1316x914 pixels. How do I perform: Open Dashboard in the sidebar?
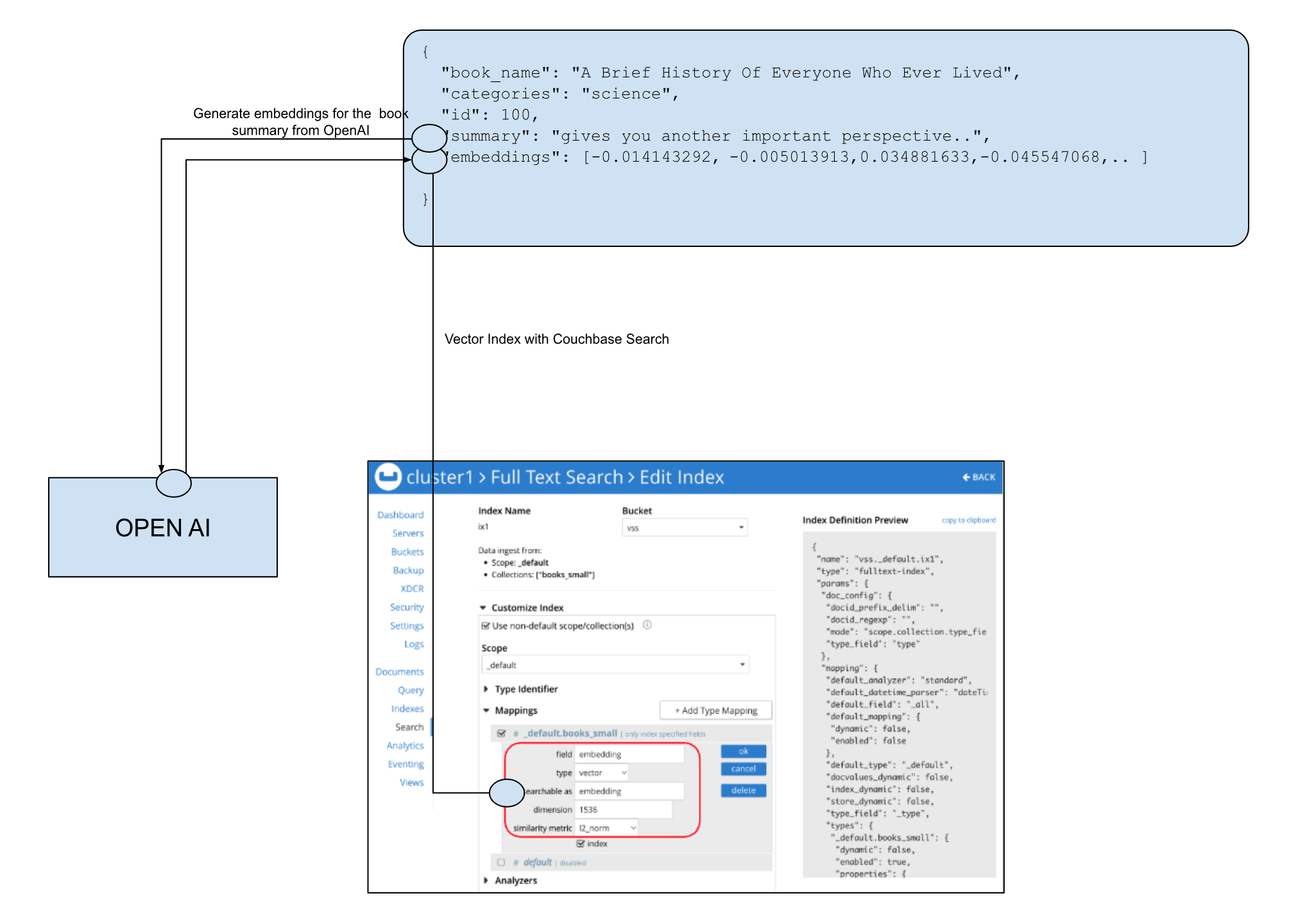(400, 515)
